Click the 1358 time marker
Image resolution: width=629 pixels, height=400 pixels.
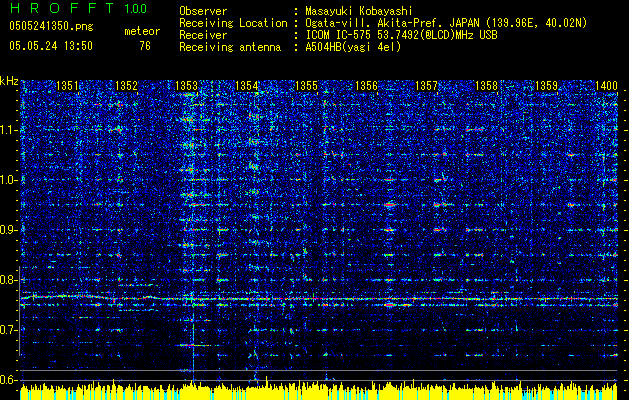(x=486, y=85)
